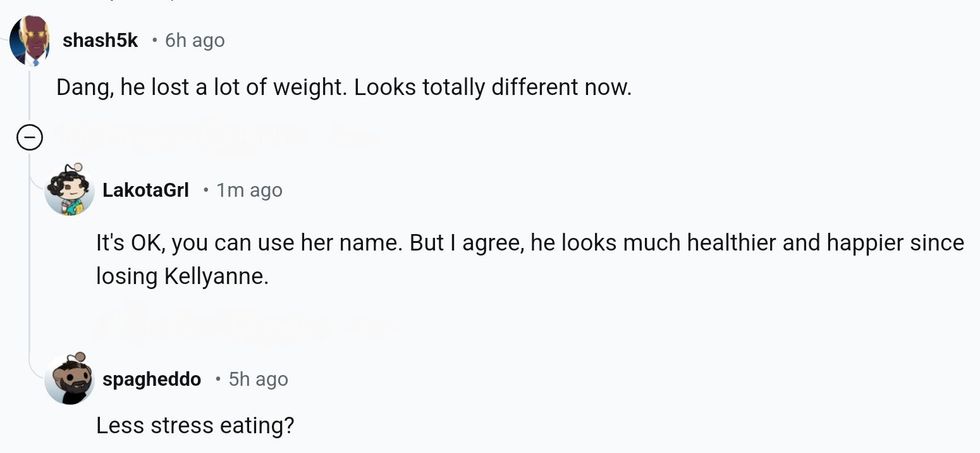The image size is (980, 453).
Task: Open shash5k's profile avatar
Action: tap(29, 41)
